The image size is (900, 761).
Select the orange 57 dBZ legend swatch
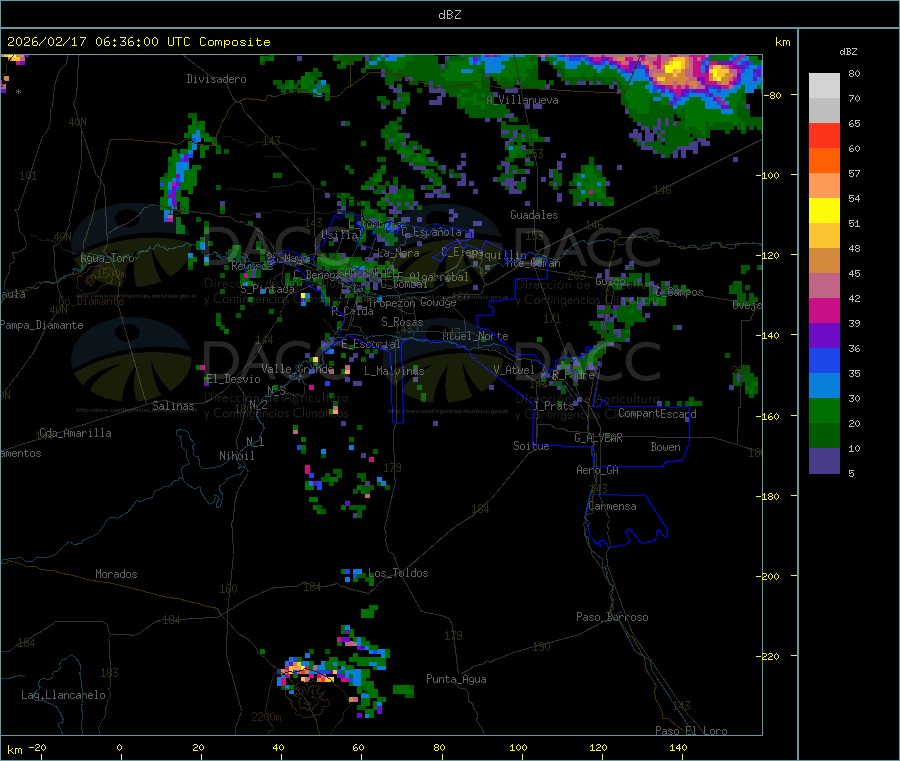pos(824,161)
